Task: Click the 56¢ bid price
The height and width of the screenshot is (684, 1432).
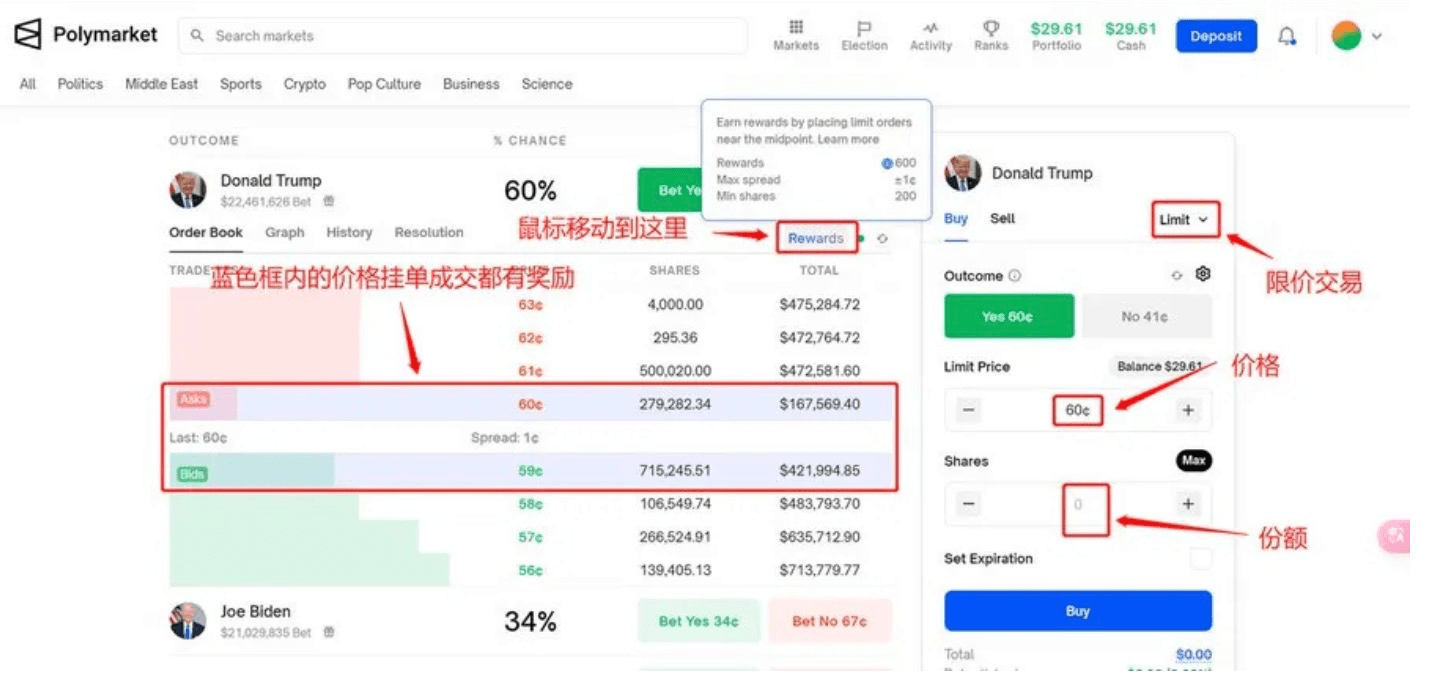Action: point(530,570)
